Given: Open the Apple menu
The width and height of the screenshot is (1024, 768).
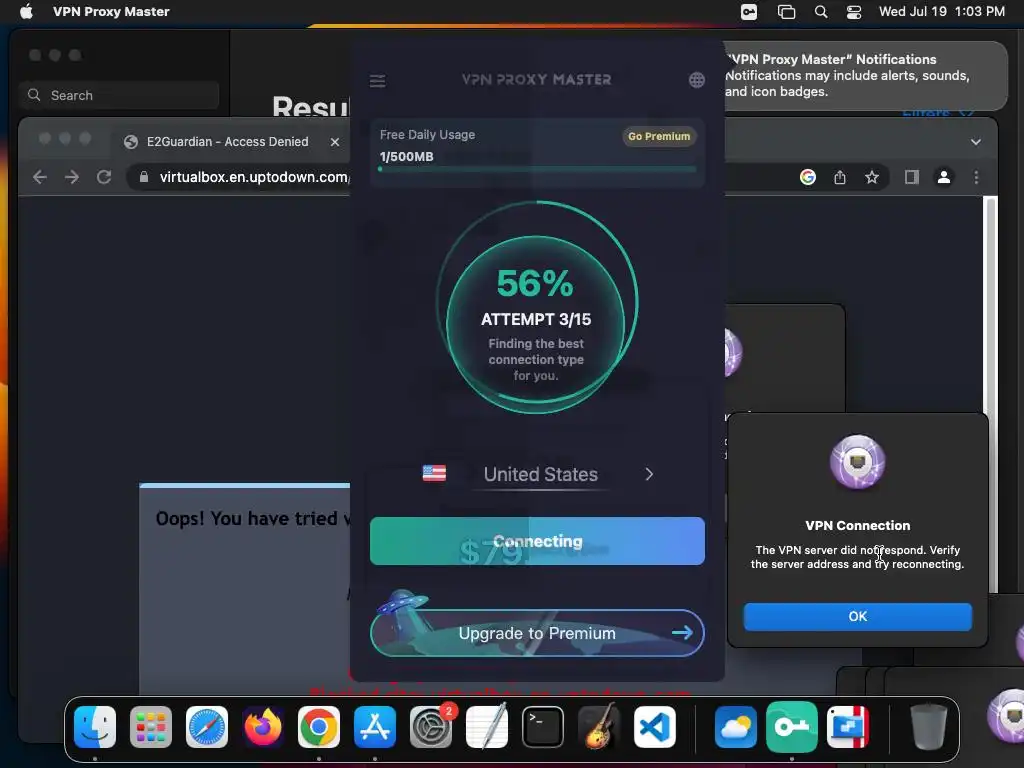Looking at the screenshot, I should click(x=26, y=12).
